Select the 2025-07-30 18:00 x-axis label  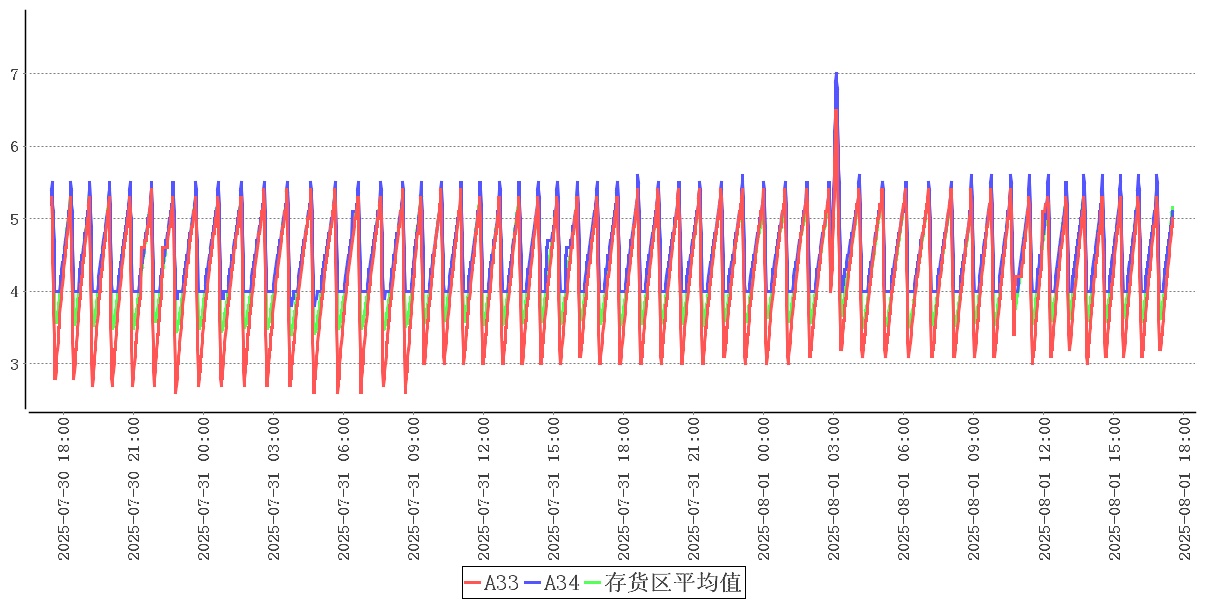click(64, 489)
